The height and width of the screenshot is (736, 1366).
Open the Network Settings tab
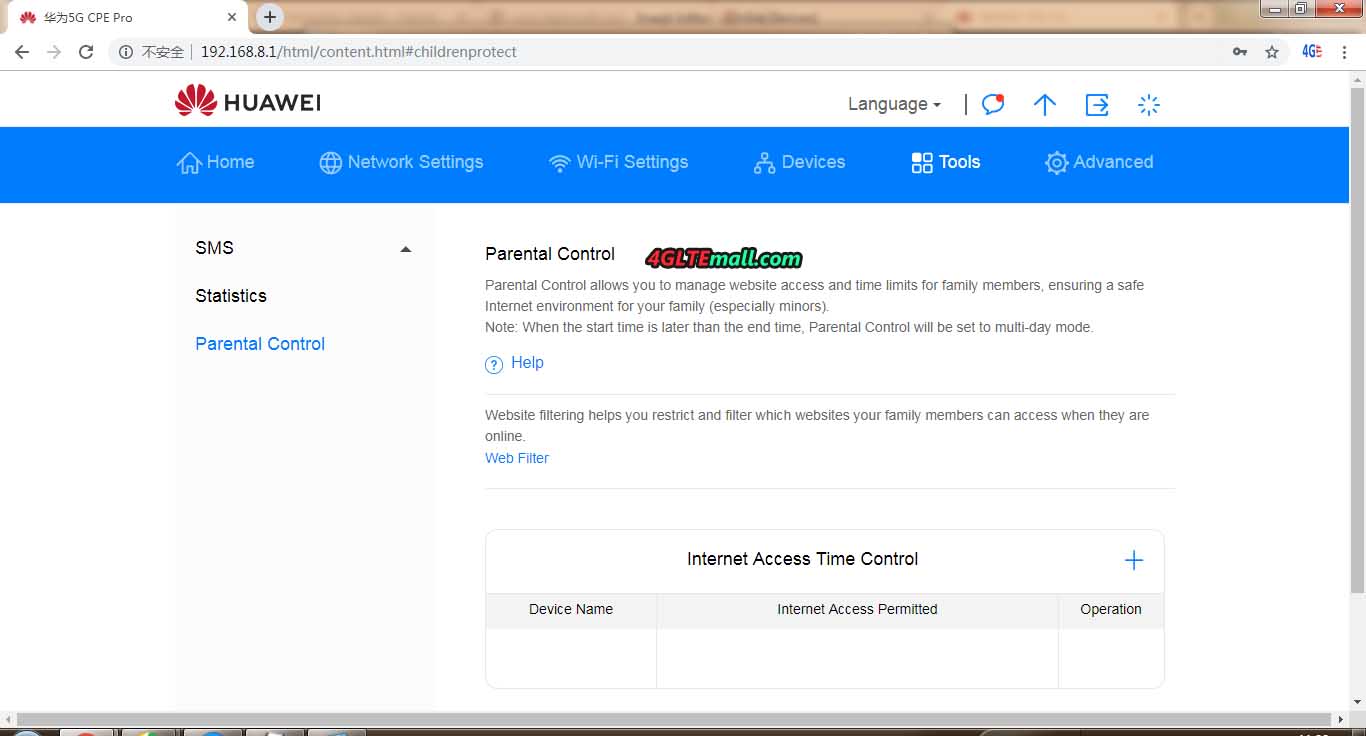401,162
